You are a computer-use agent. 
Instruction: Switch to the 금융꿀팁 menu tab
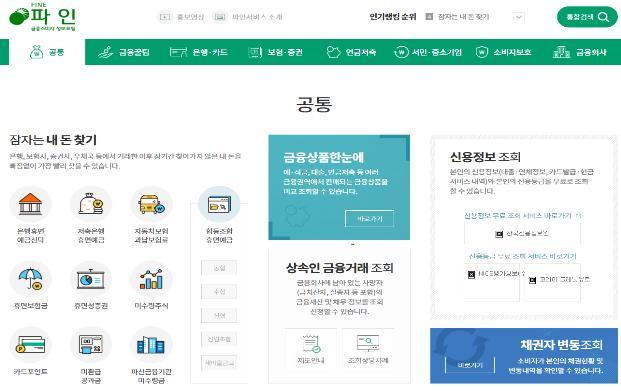(x=124, y=52)
